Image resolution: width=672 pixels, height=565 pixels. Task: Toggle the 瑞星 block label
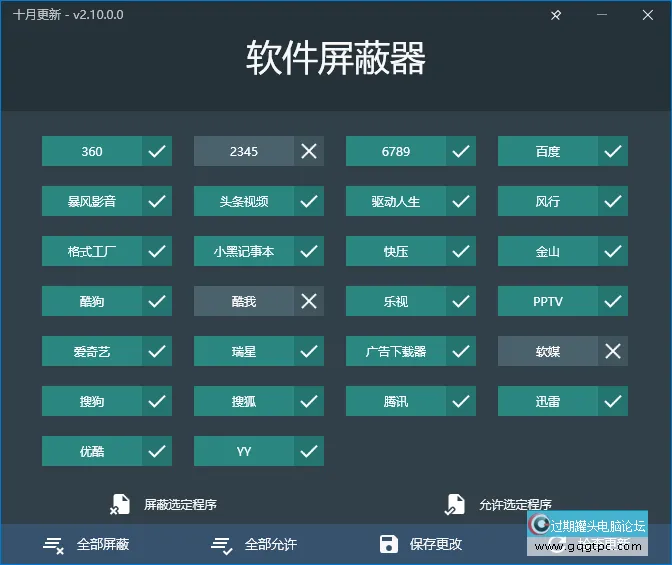[x=244, y=351]
